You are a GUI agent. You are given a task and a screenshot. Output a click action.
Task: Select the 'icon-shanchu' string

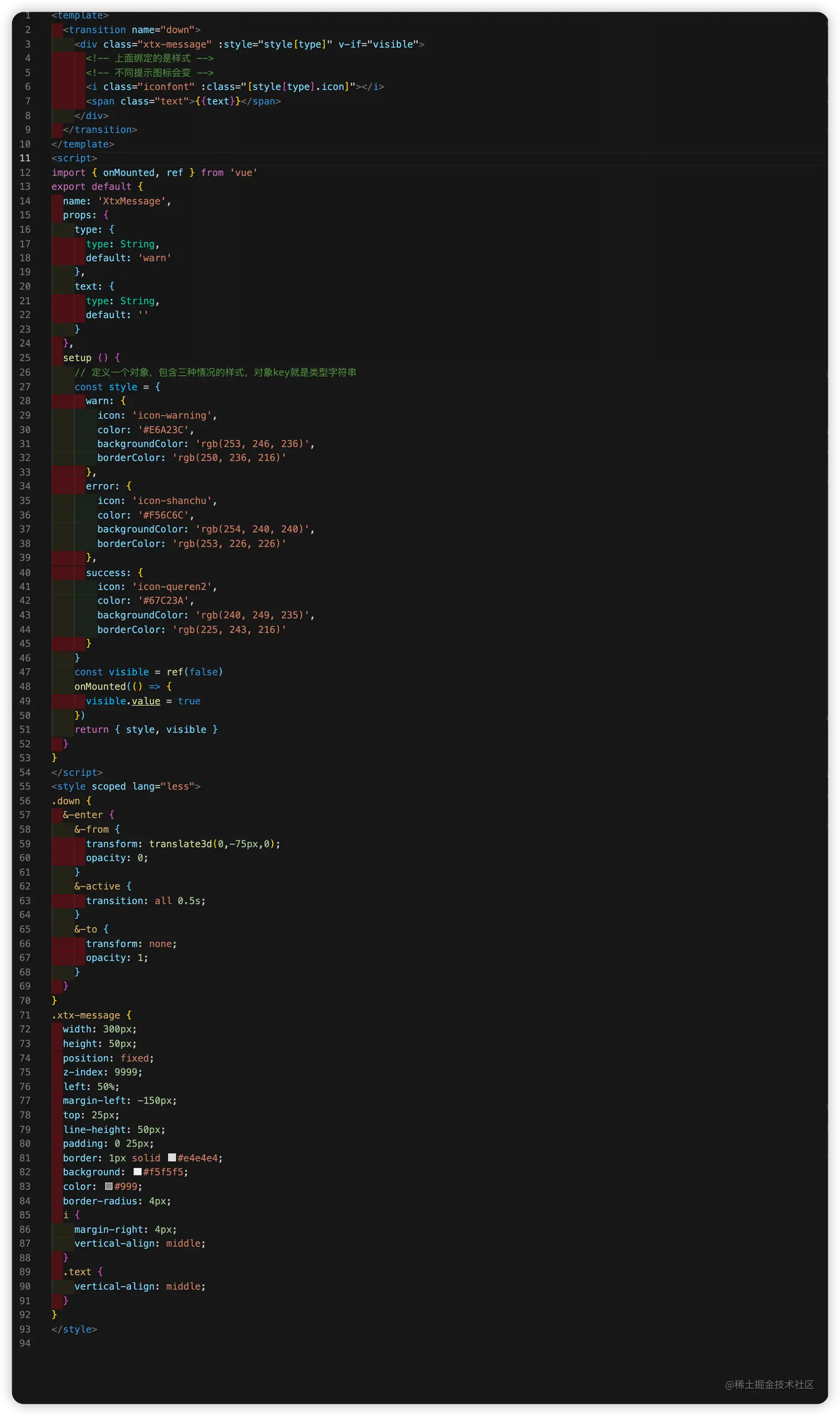[172, 501]
